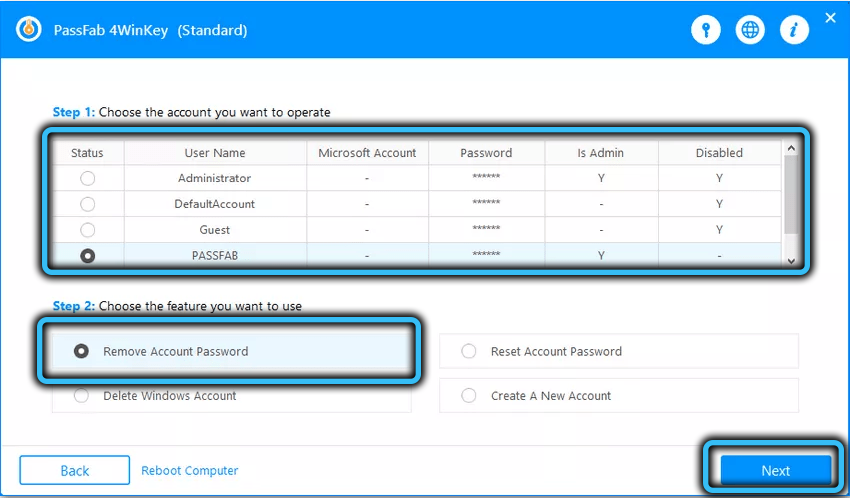Click the Back button
This screenshot has width=850, height=498.
(x=75, y=470)
